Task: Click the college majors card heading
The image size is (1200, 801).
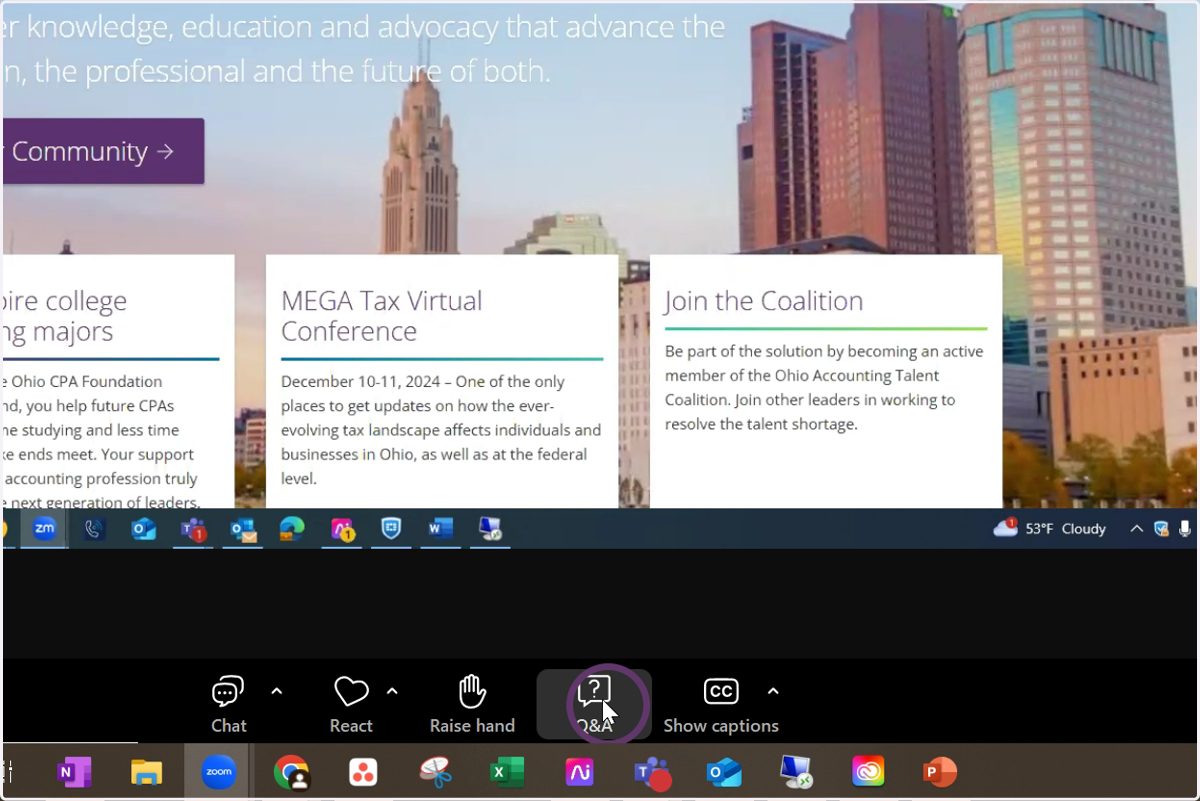Action: (65, 315)
